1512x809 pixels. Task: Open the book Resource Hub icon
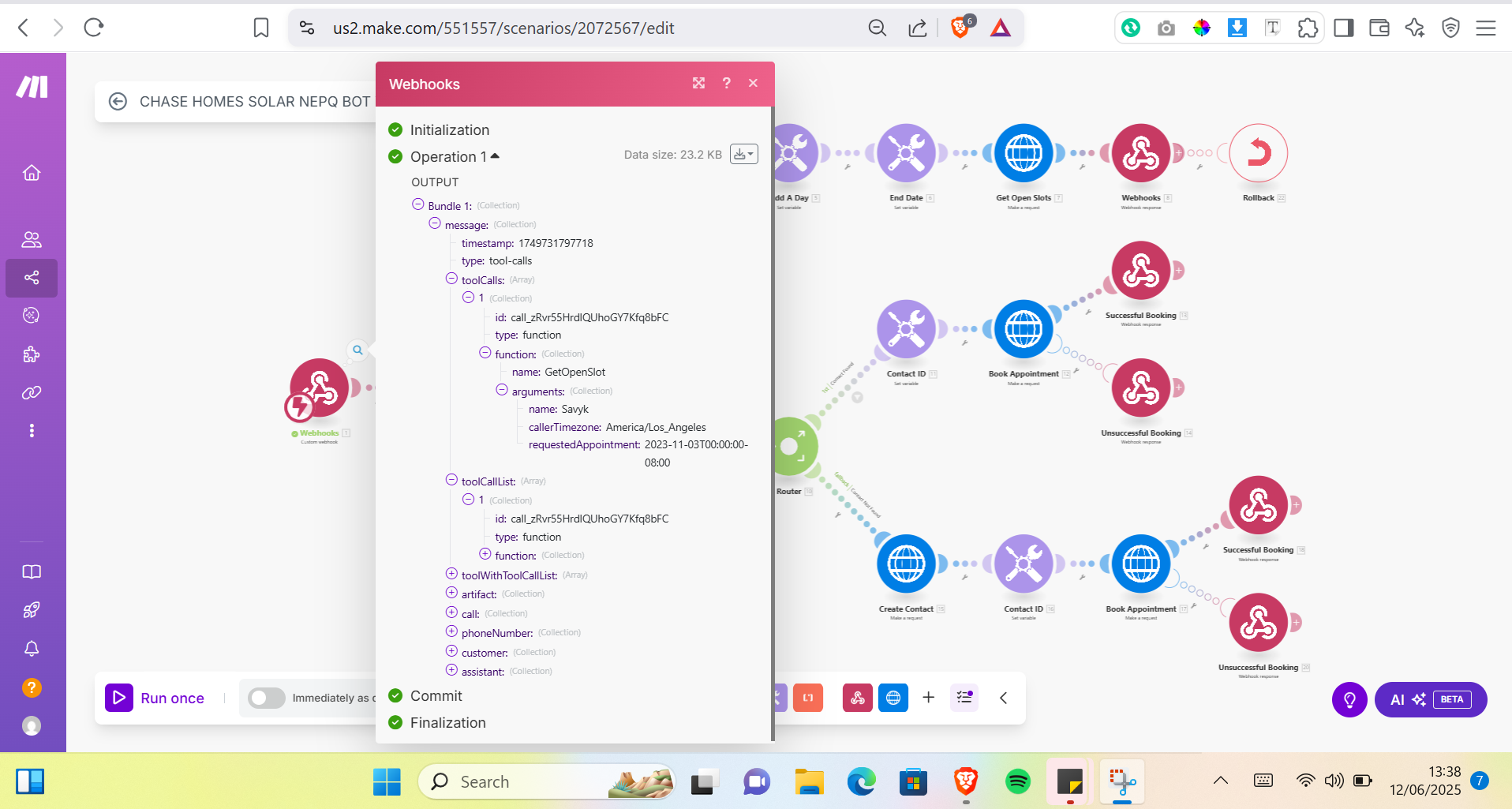tap(32, 571)
